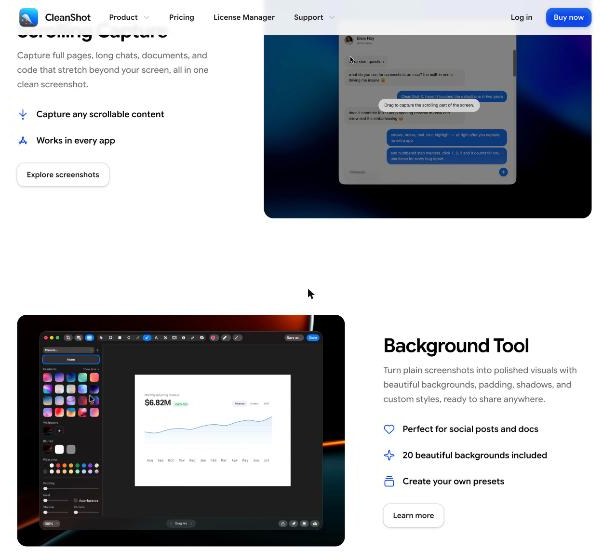Click the sparkle icon beside 20 beautiful backgrounds
The width and height of the screenshot is (615, 560).
pyautogui.click(x=389, y=455)
